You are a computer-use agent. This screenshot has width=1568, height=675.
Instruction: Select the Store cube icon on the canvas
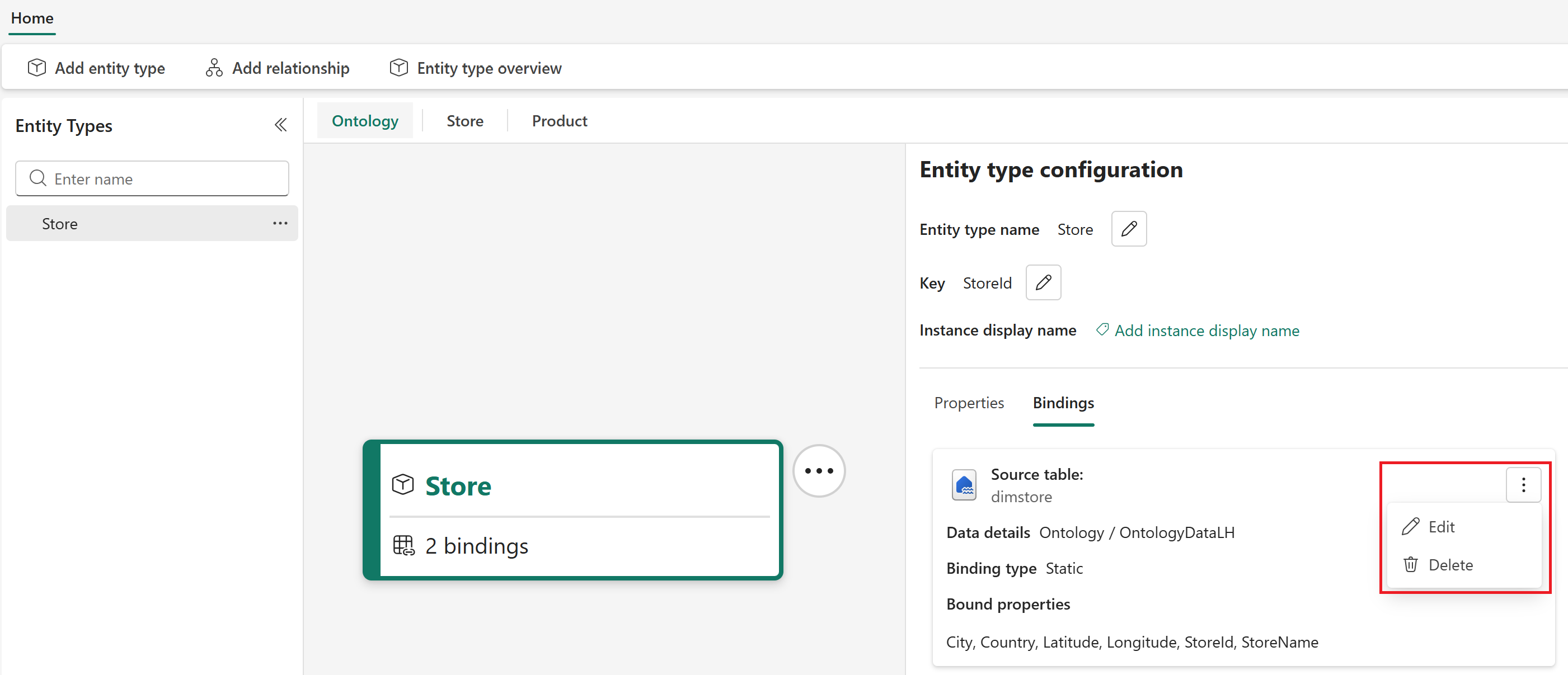tap(402, 484)
